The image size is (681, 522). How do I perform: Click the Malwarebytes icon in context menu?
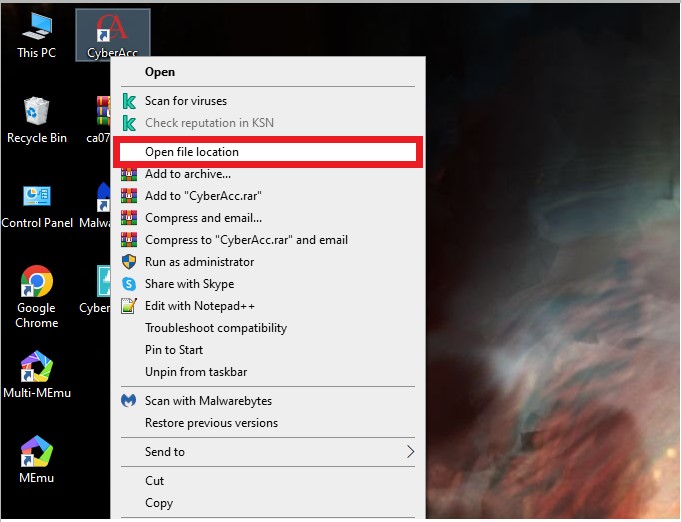pyautogui.click(x=128, y=401)
